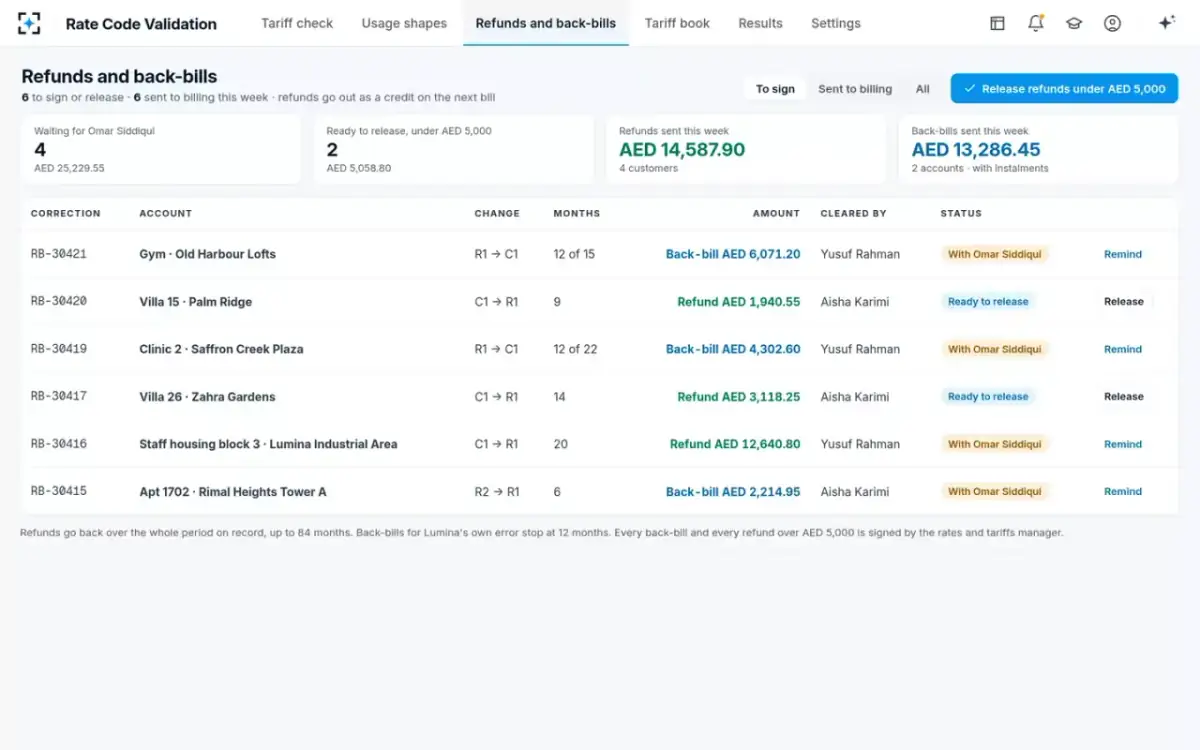The width and height of the screenshot is (1200, 750).
Task: Open account Villa 26 · Zahra Gardens
Action: pos(207,397)
